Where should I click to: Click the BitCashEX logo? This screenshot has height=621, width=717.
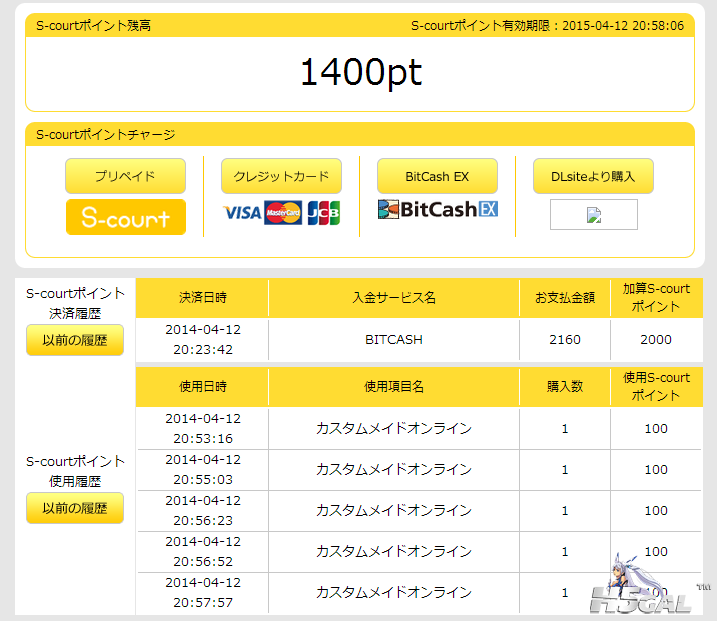point(438,209)
